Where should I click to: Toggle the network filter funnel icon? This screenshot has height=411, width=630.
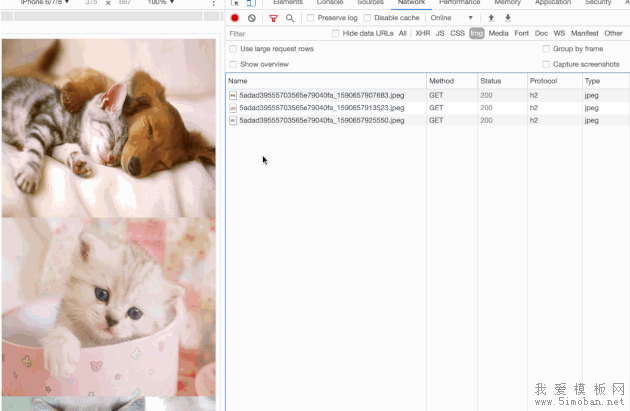point(273,18)
